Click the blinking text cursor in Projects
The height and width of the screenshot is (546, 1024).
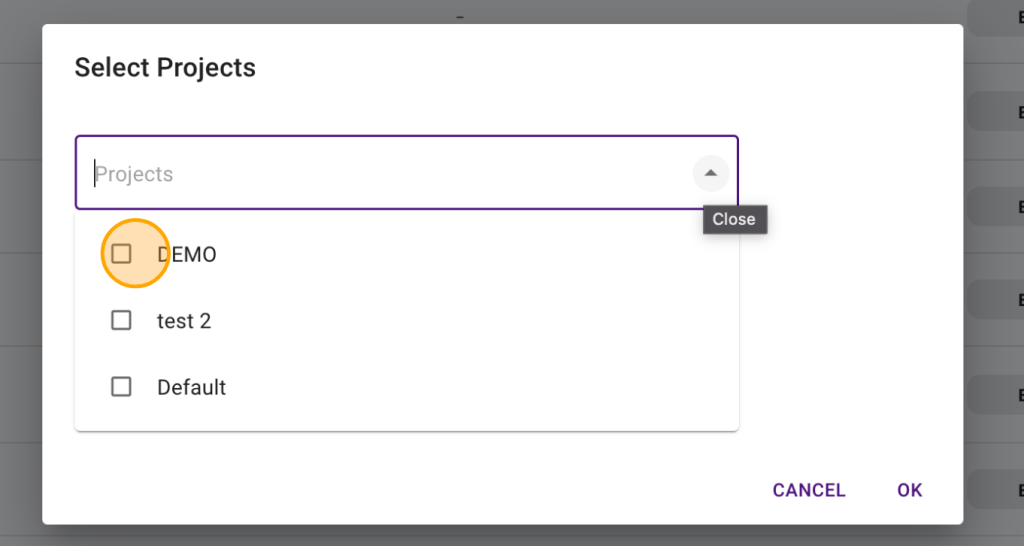tap(95, 174)
